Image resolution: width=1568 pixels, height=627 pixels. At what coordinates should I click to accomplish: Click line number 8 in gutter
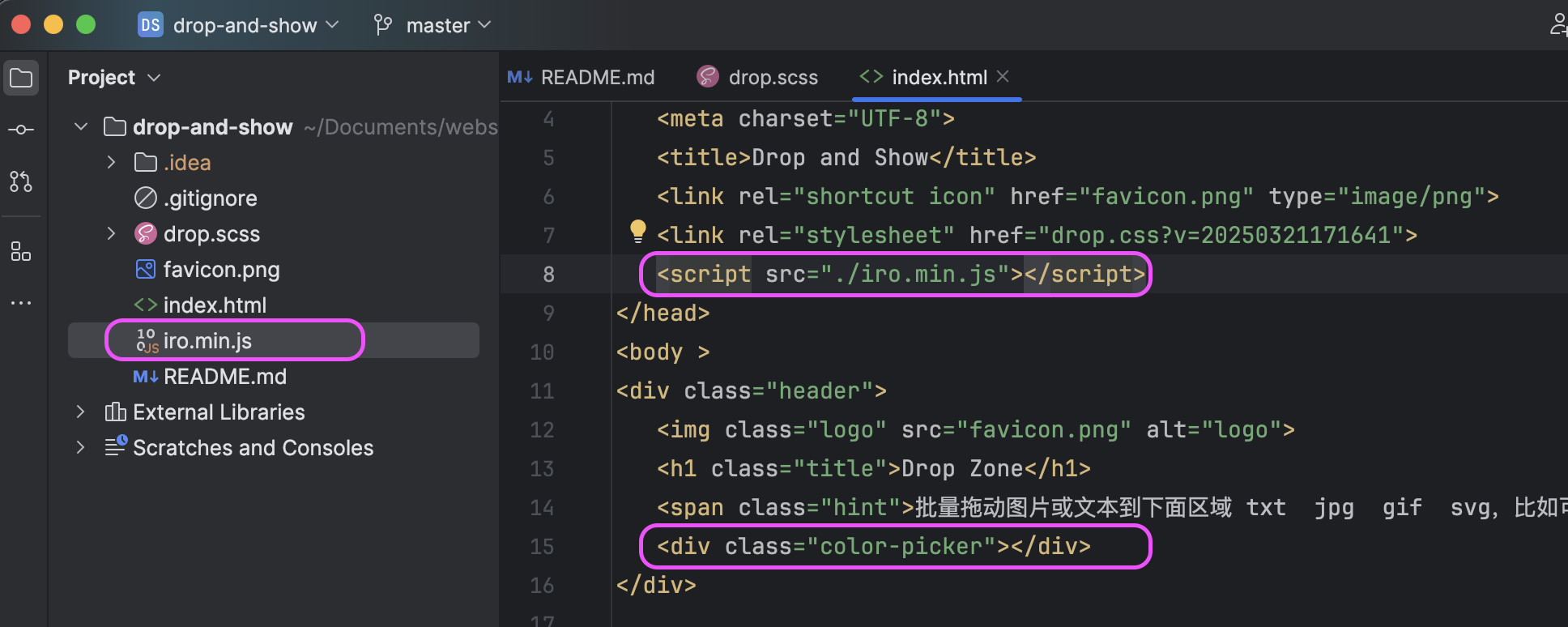pyautogui.click(x=548, y=275)
